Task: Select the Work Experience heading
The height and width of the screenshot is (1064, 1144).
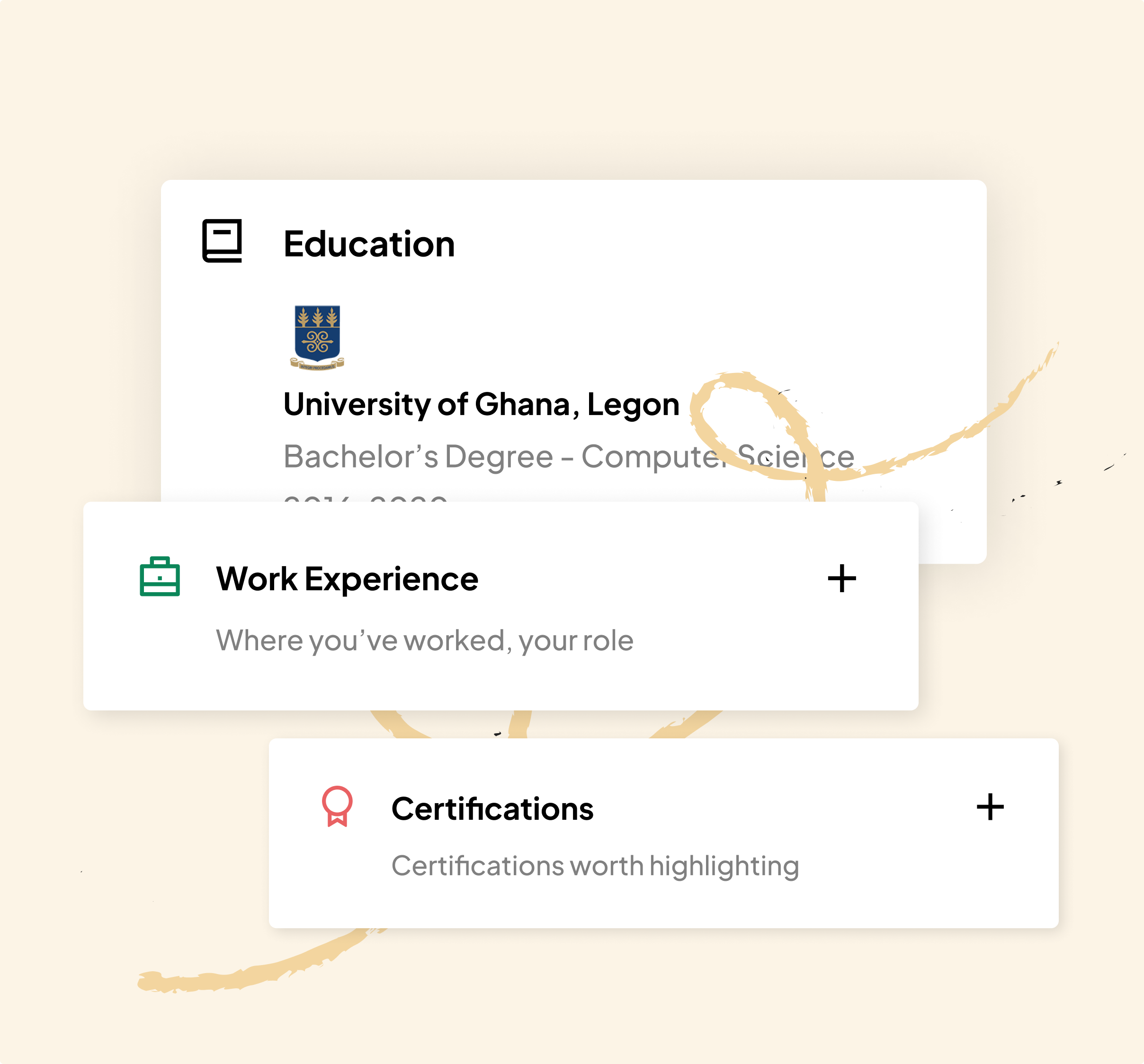Action: (x=347, y=578)
